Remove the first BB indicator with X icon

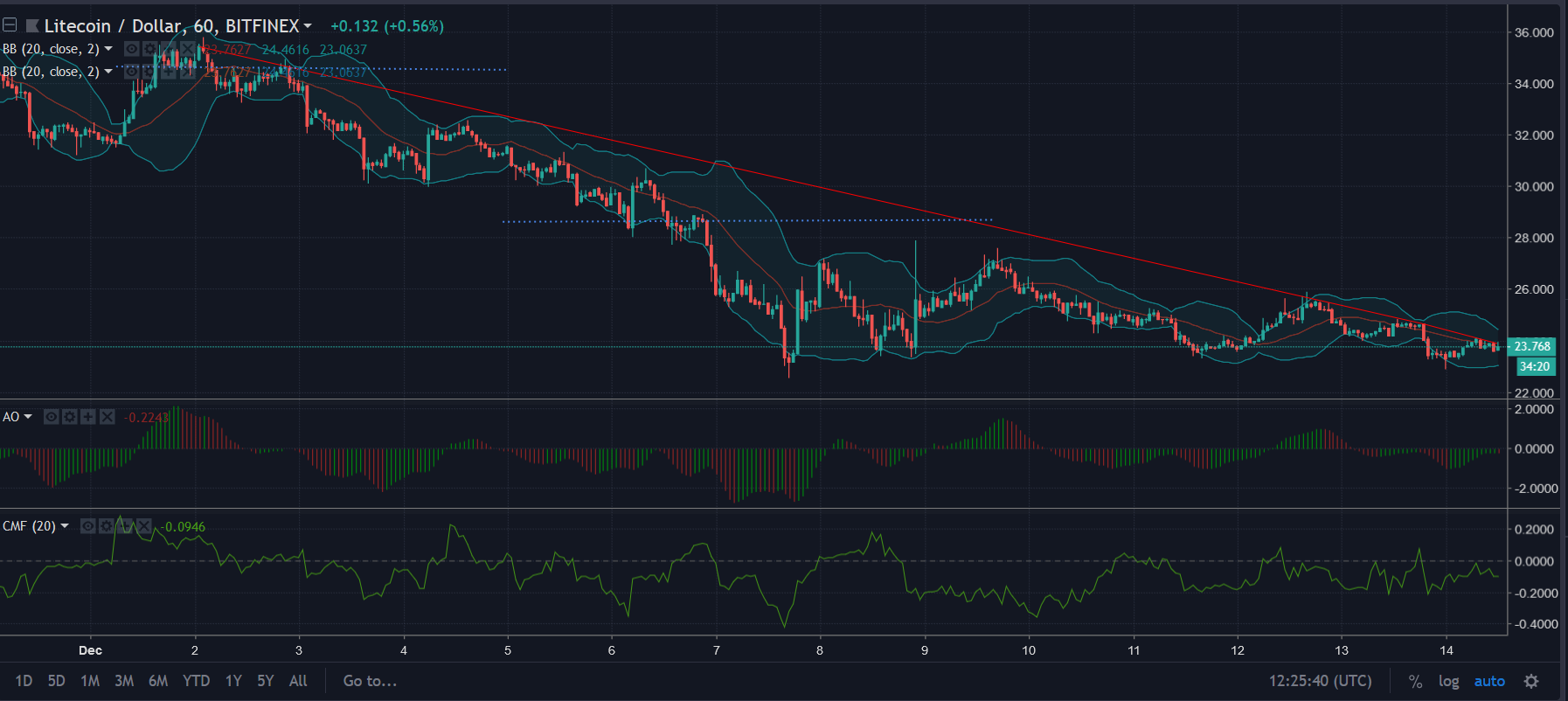[x=187, y=49]
